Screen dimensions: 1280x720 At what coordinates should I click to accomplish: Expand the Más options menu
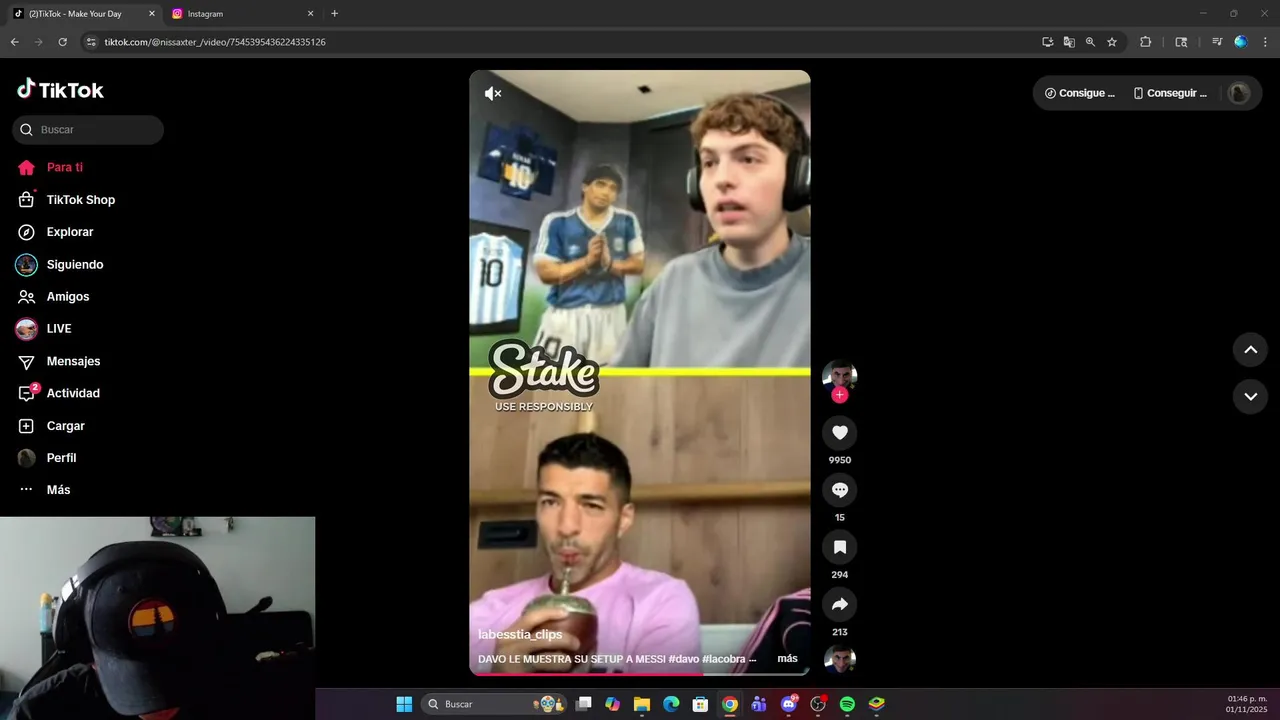point(44,490)
